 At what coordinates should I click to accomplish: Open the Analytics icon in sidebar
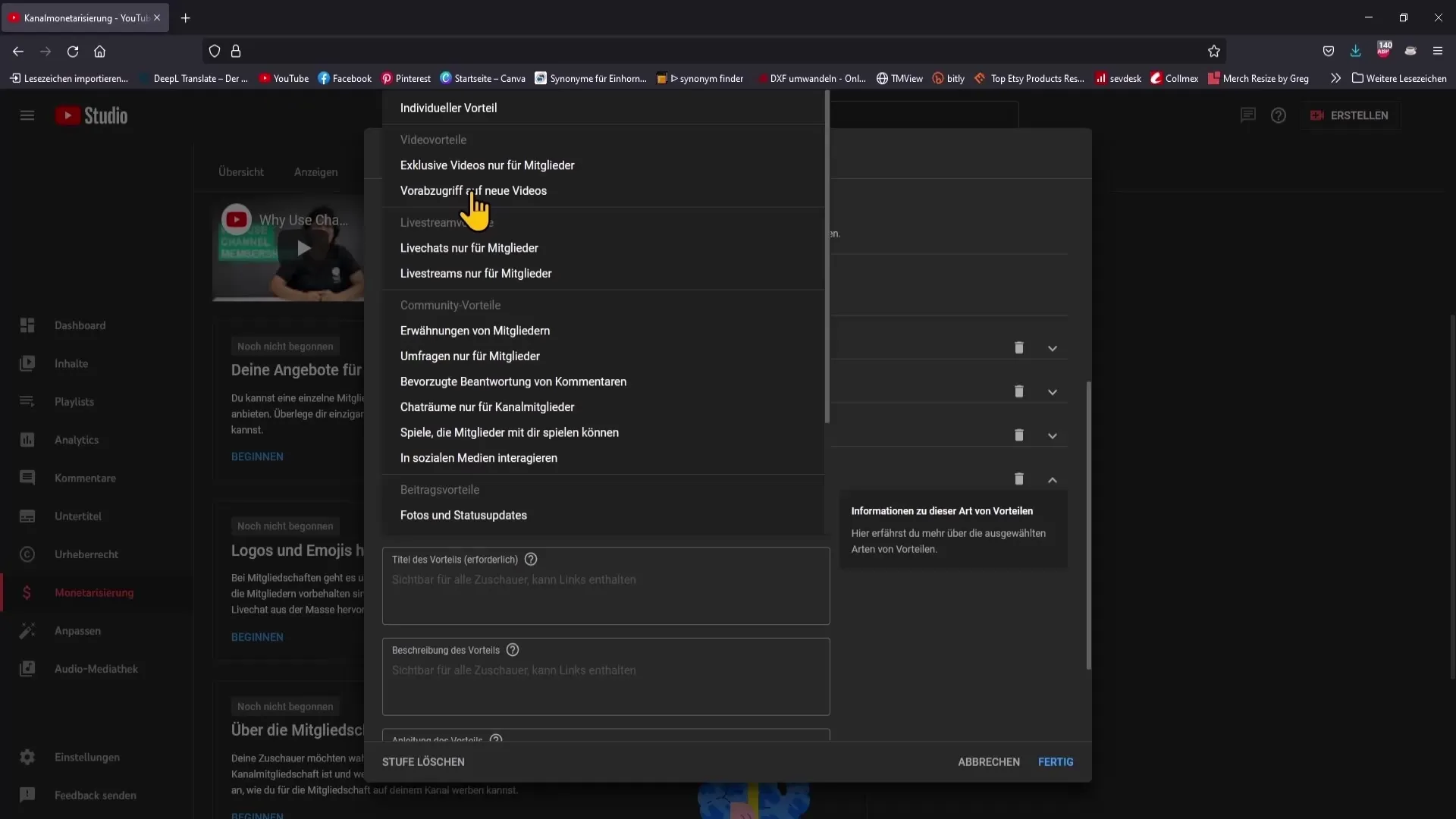26,439
